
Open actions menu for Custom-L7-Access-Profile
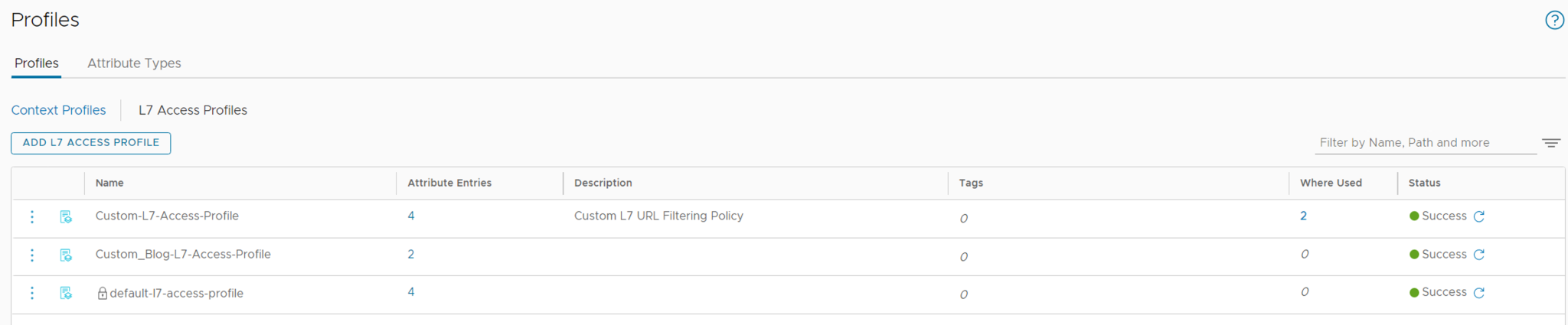pos(32,217)
